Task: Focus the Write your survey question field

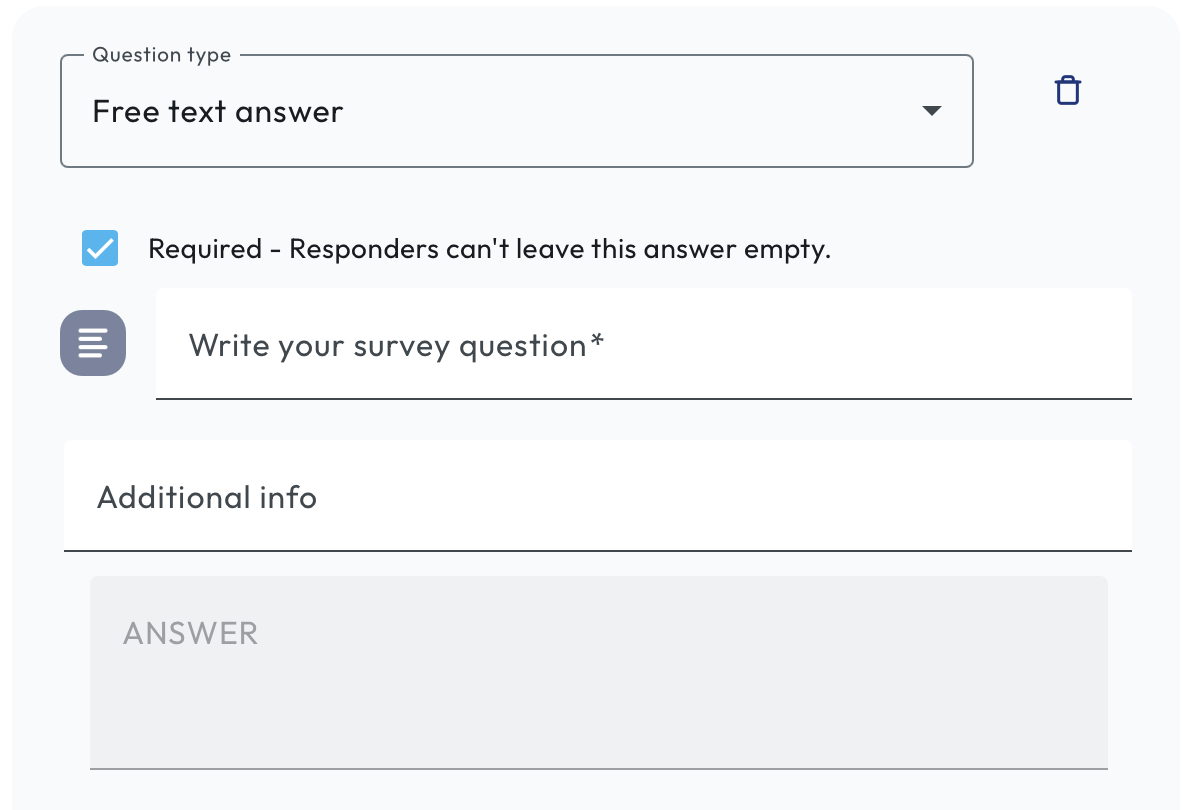Action: click(x=643, y=345)
